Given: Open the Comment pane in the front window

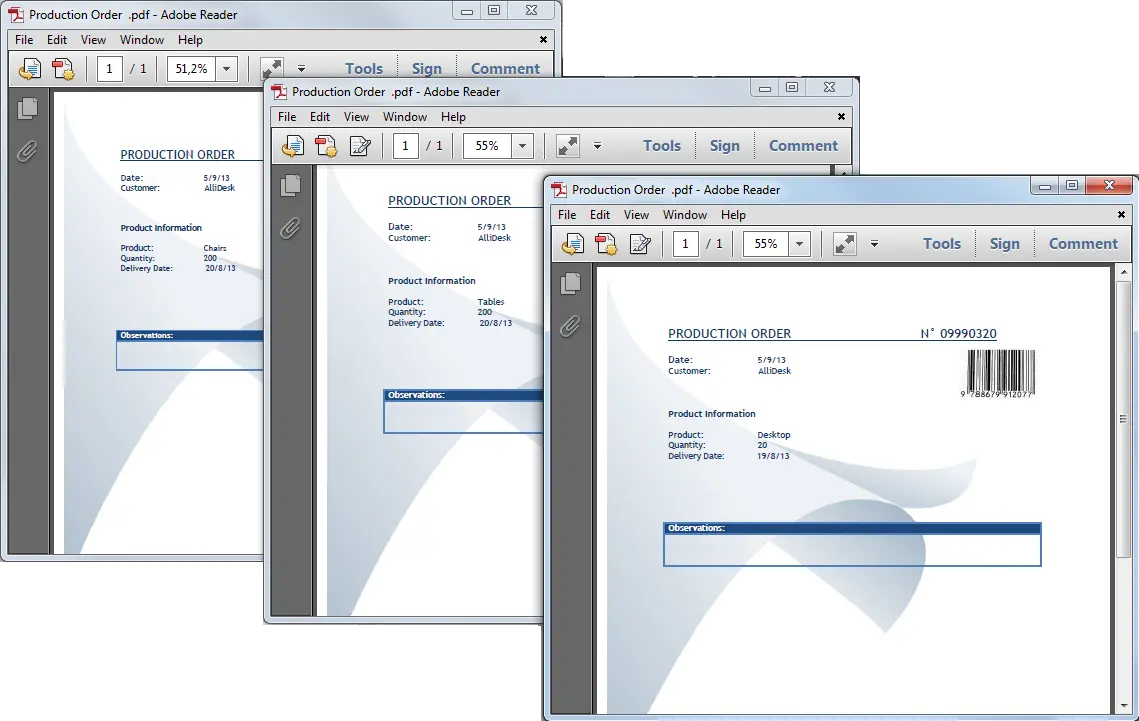Looking at the screenshot, I should click(x=1083, y=244).
